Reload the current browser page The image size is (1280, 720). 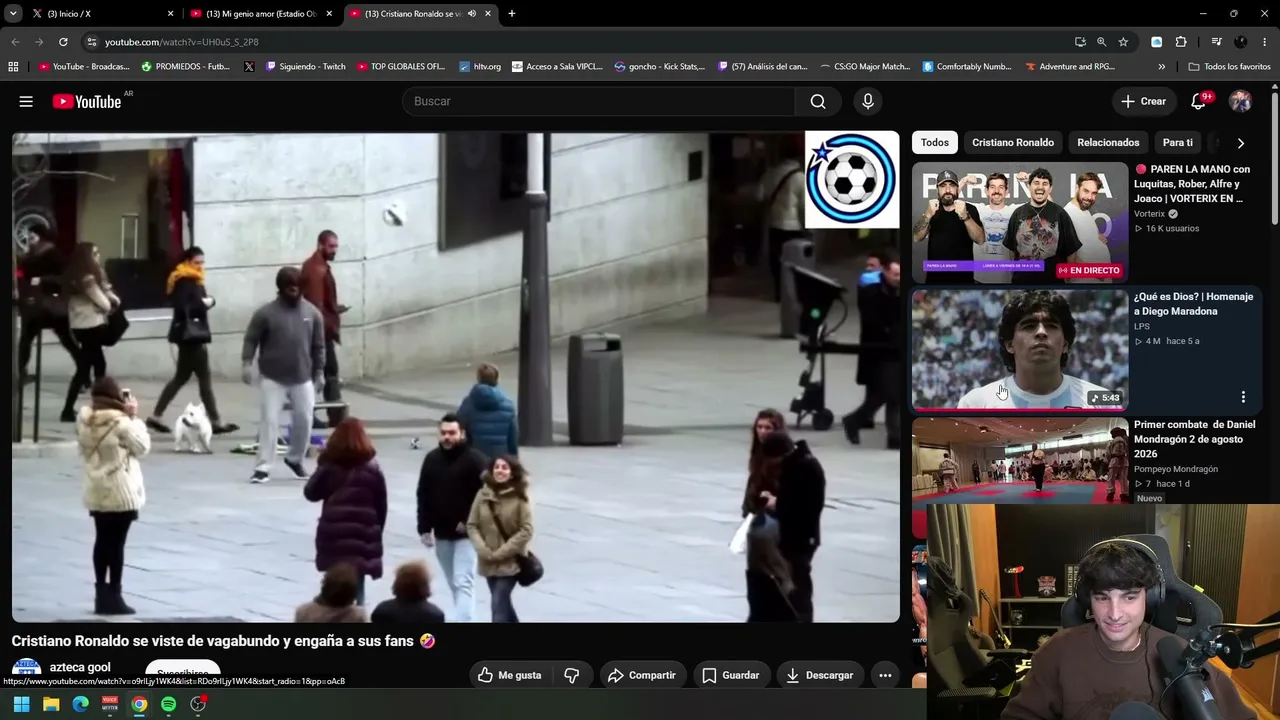(63, 42)
